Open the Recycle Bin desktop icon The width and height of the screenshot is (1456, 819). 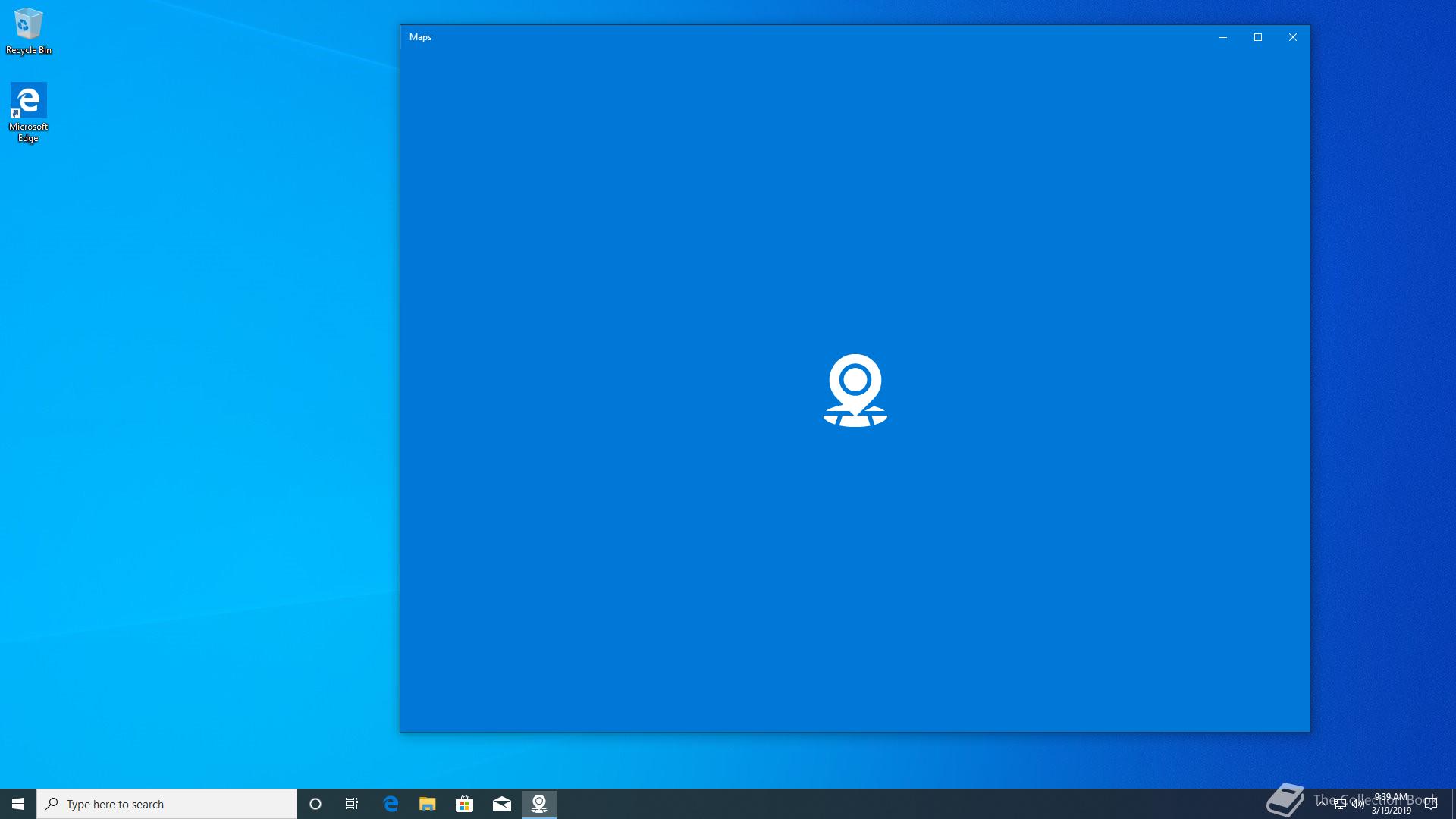29,31
